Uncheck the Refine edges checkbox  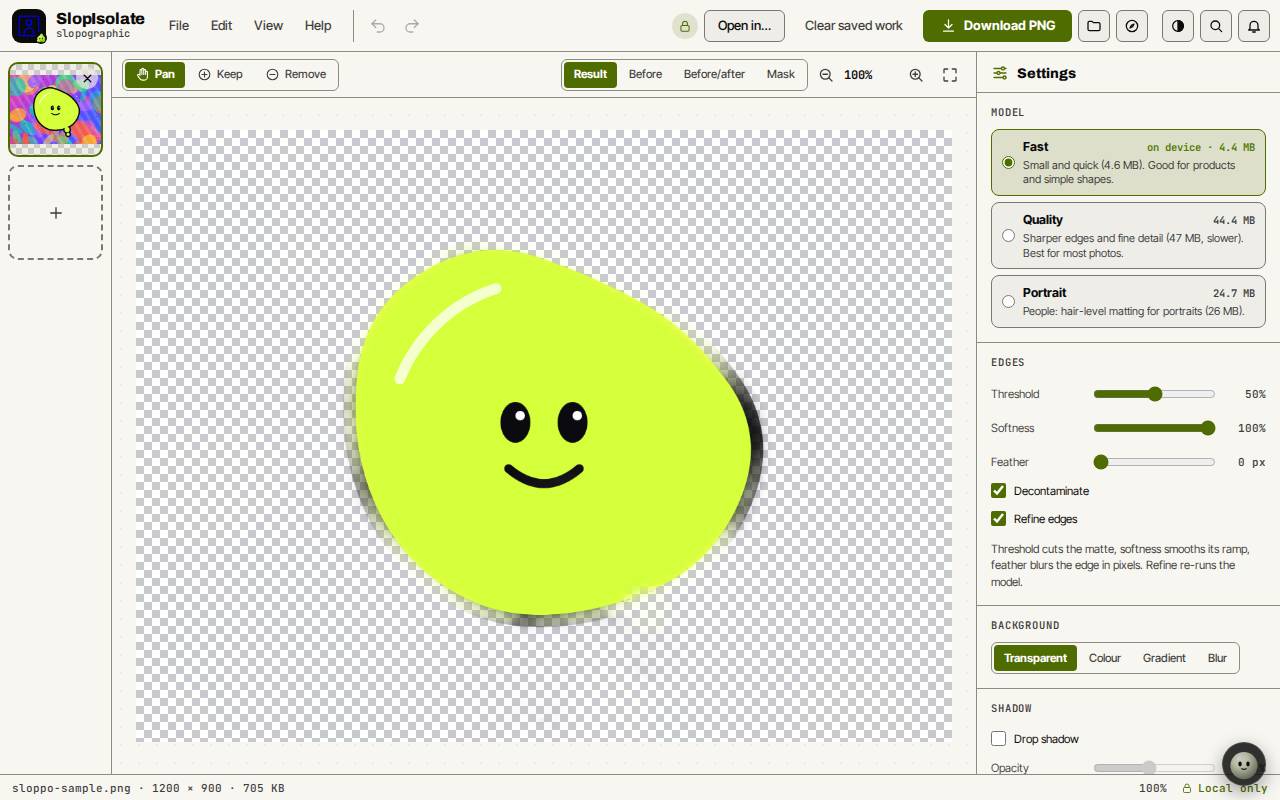click(x=998, y=519)
